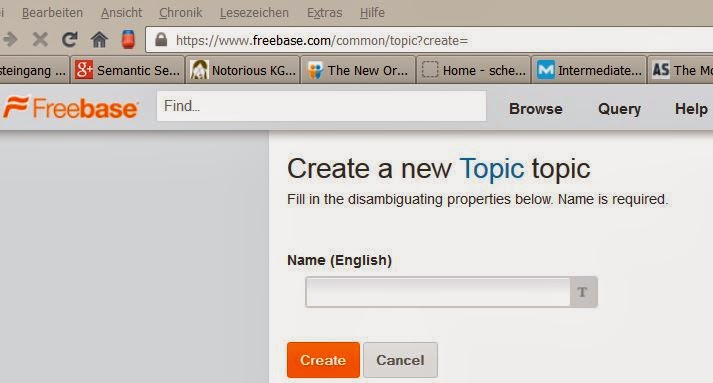Open The New Or... bookmark
The height and width of the screenshot is (383, 713).
click(x=358, y=70)
